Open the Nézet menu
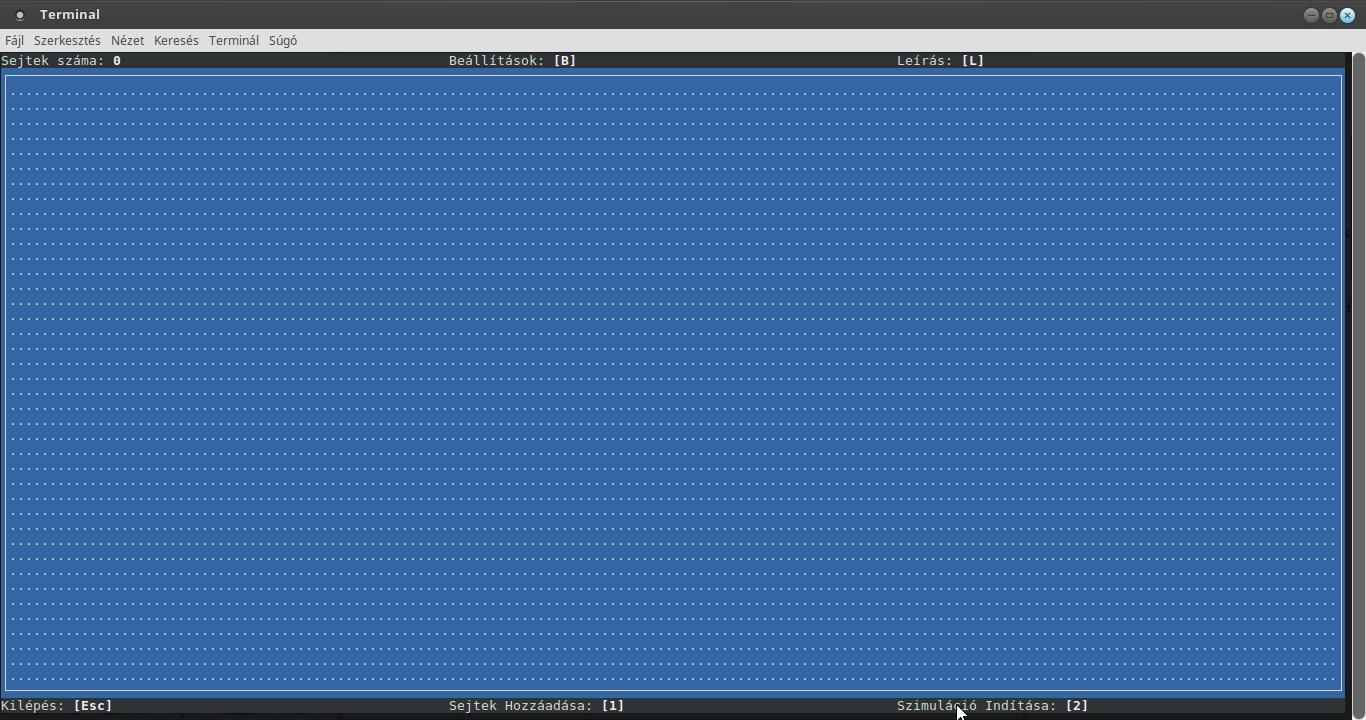The image size is (1366, 720). 127,41
